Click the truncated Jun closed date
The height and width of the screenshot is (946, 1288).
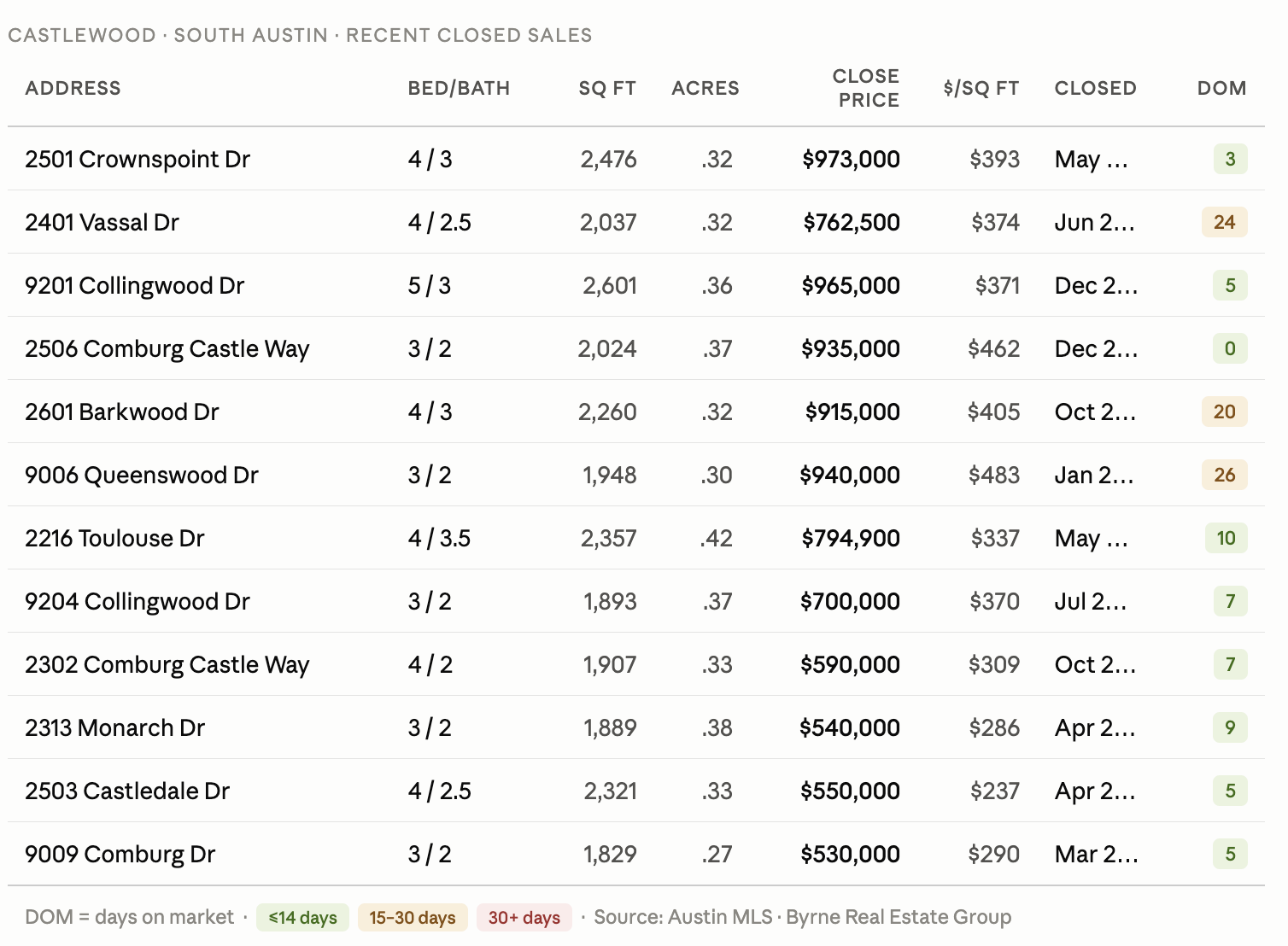coord(1095,222)
